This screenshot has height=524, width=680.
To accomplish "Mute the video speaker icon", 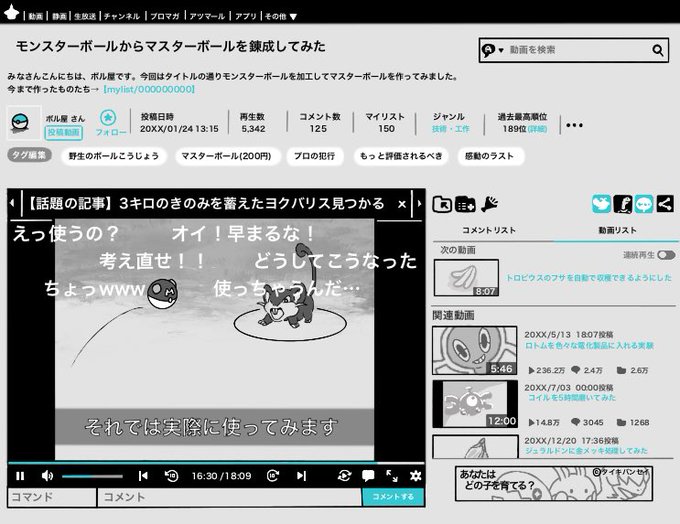I will pos(47,476).
